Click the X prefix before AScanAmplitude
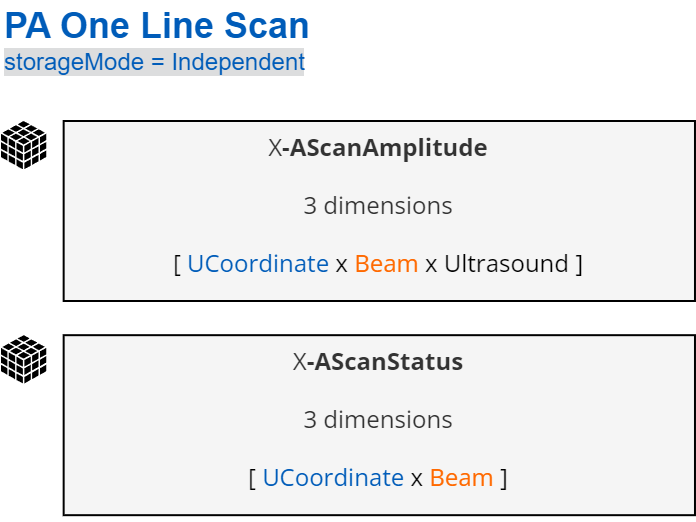This screenshot has width=696, height=522. [275, 149]
